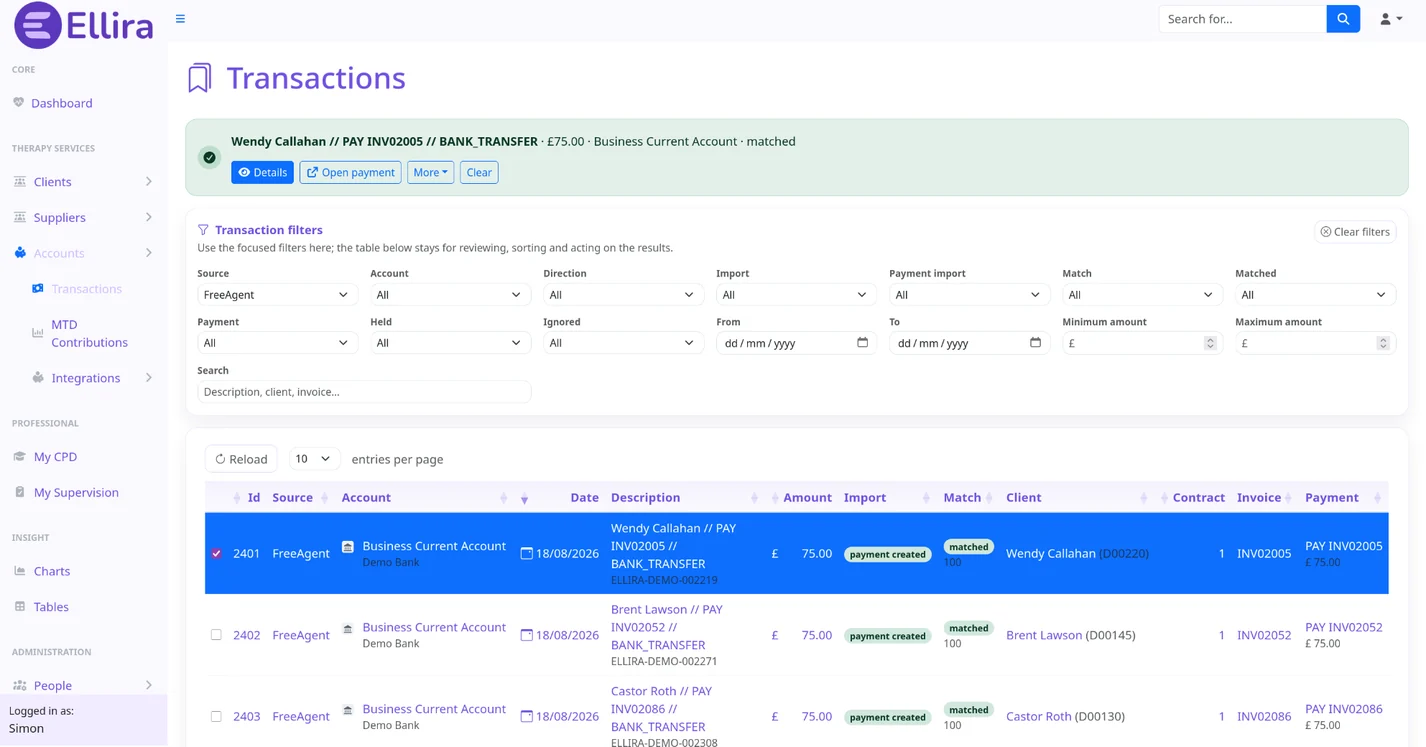Open Charts in the sidebar
This screenshot has height=747, width=1426.
52,571
